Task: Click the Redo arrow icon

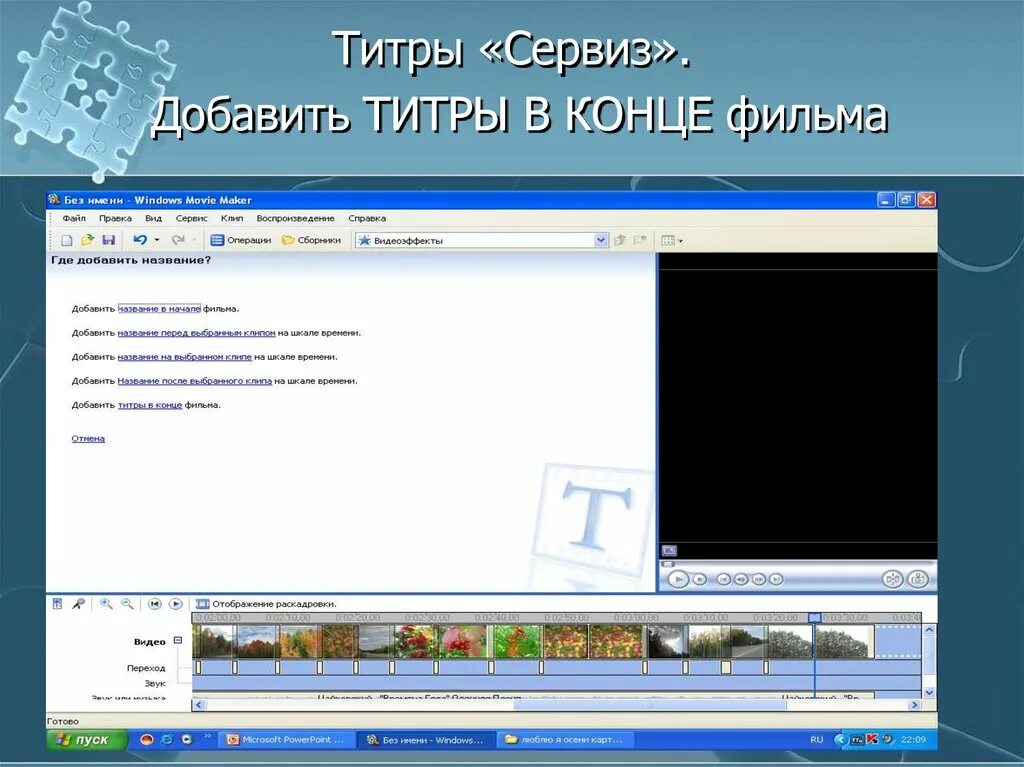Action: pos(178,240)
